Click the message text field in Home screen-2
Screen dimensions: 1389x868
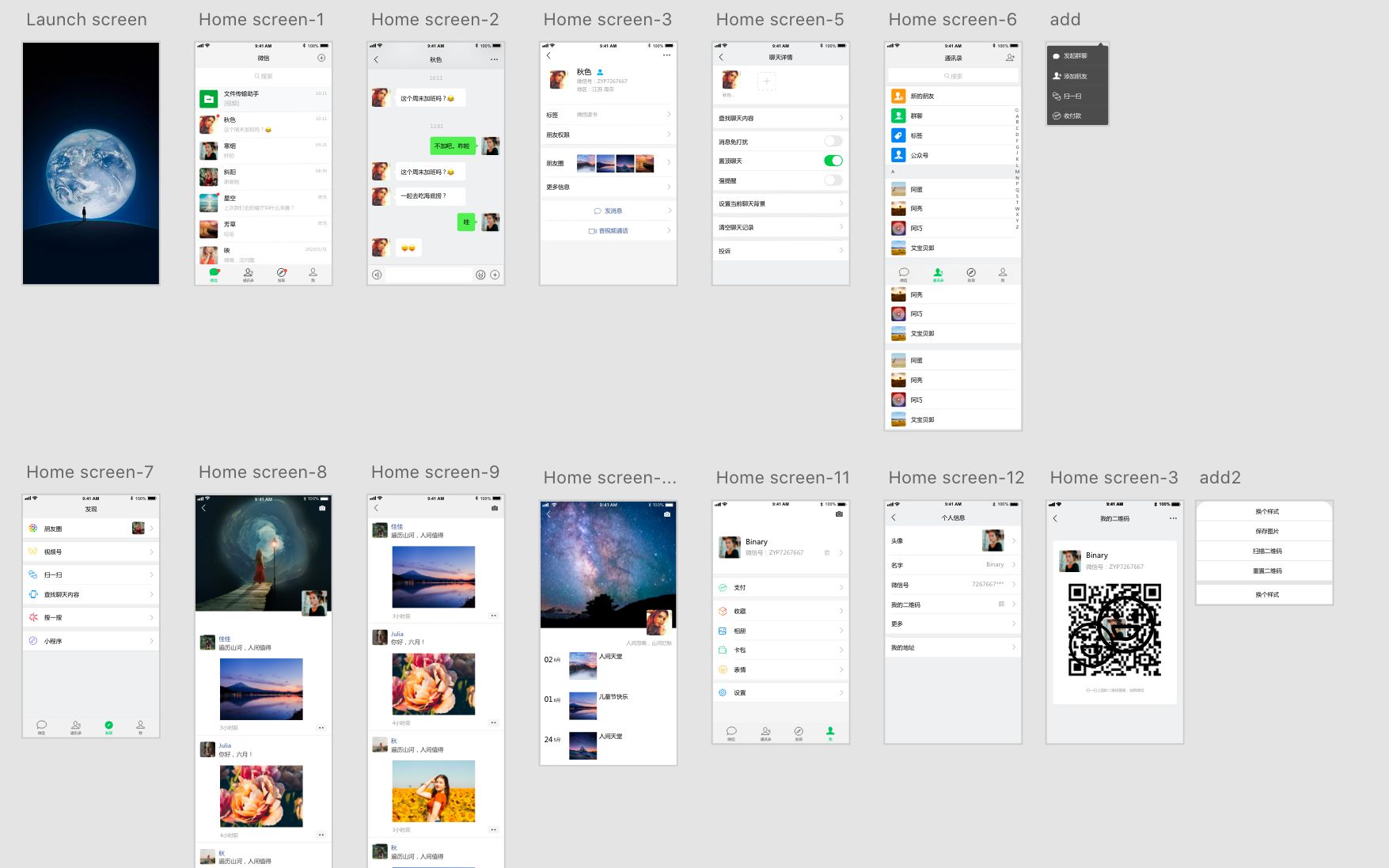click(429, 275)
